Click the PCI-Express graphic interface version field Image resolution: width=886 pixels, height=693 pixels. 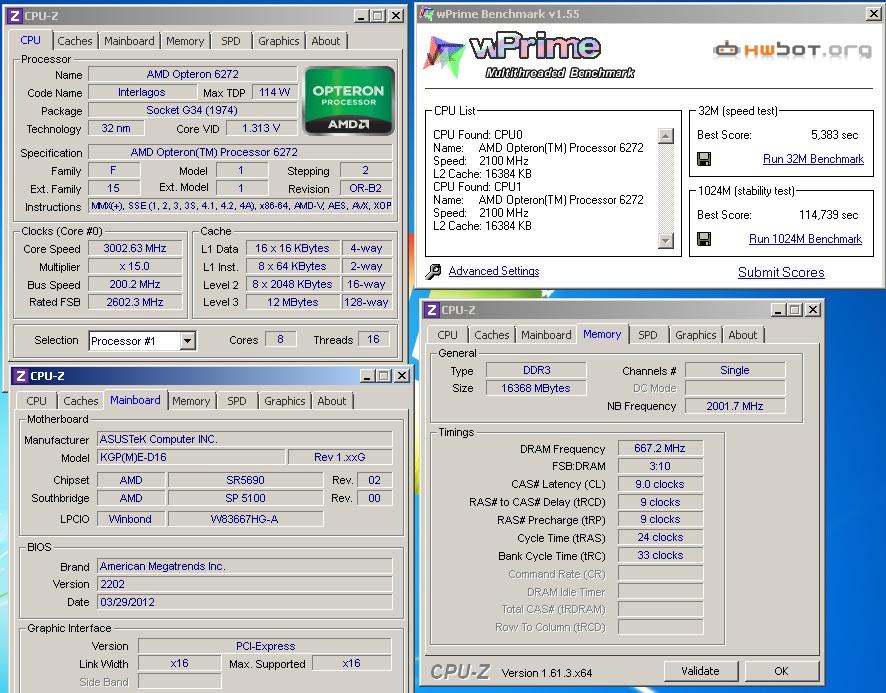pyautogui.click(x=265, y=646)
